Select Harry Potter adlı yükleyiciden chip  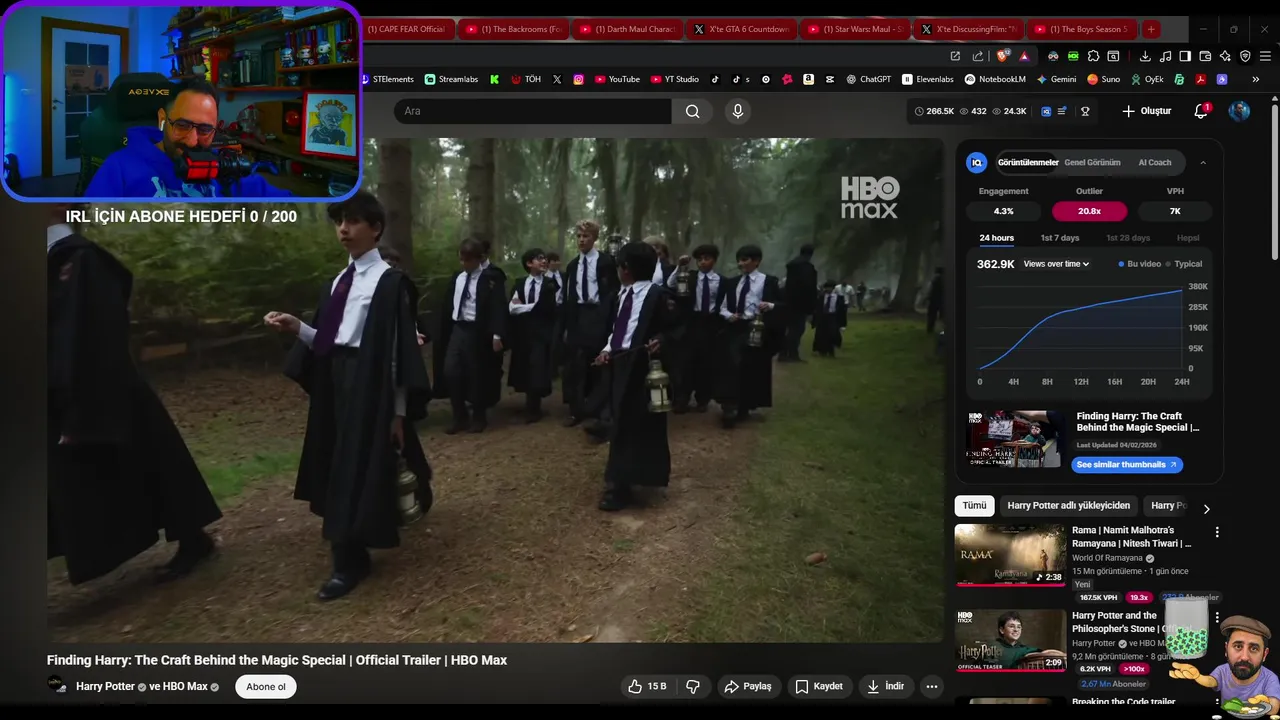point(1069,506)
